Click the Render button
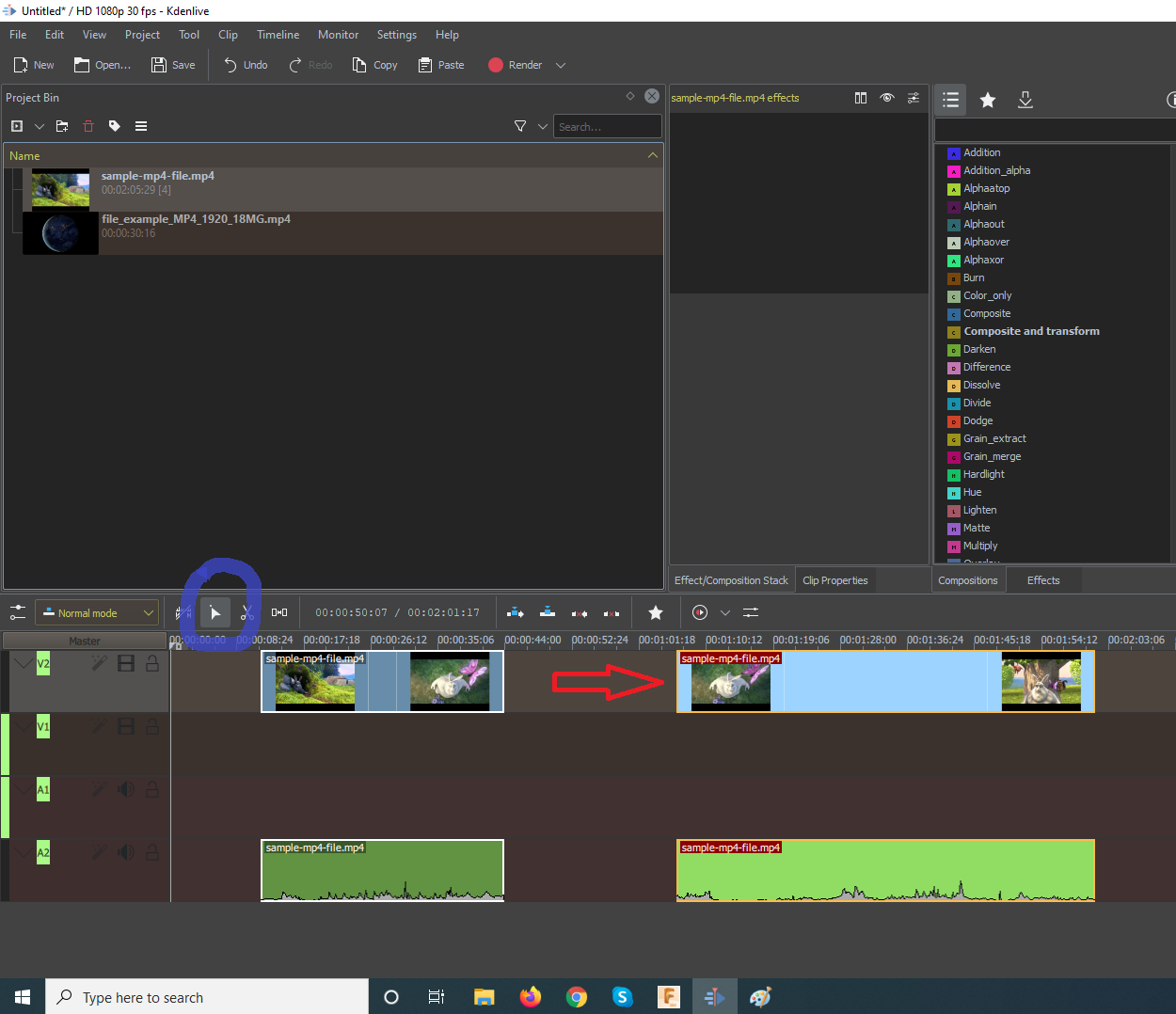The width and height of the screenshot is (1176, 1014). [515, 65]
